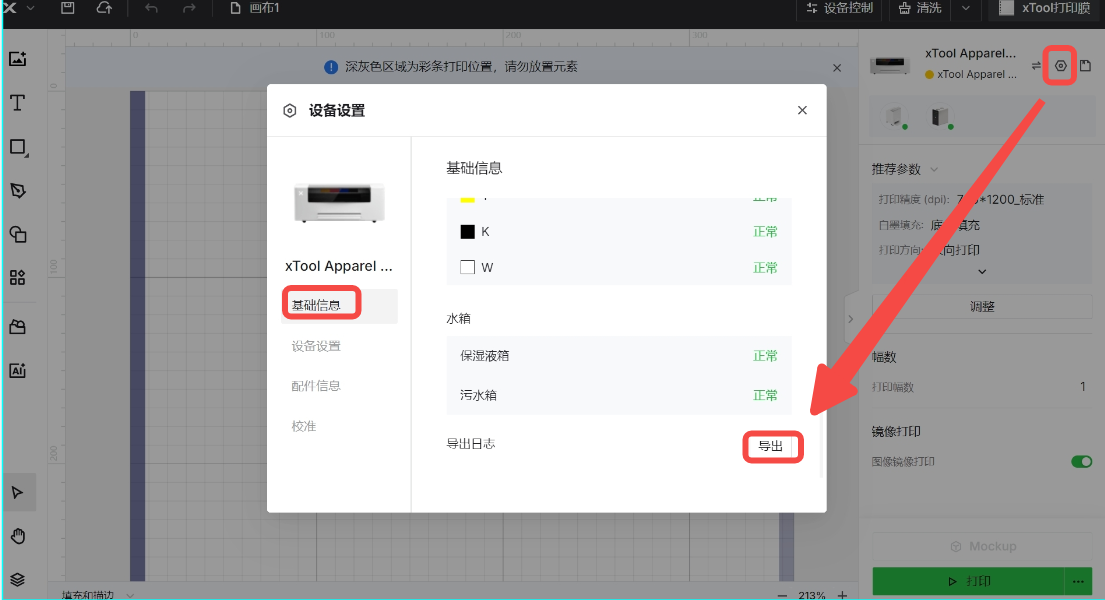Select the Text tool in left toolbar
This screenshot has height=600, width=1105.
[x=17, y=103]
